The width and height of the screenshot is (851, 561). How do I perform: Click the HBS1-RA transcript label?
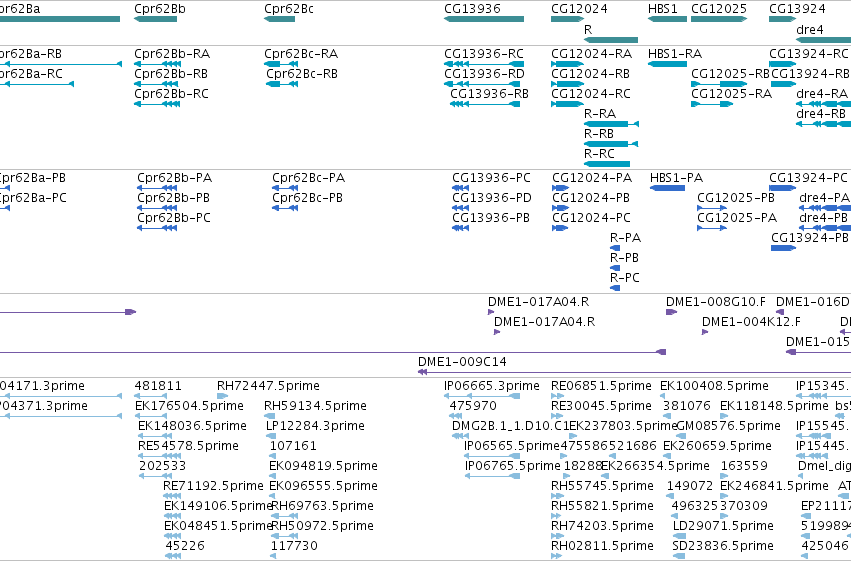tap(675, 54)
